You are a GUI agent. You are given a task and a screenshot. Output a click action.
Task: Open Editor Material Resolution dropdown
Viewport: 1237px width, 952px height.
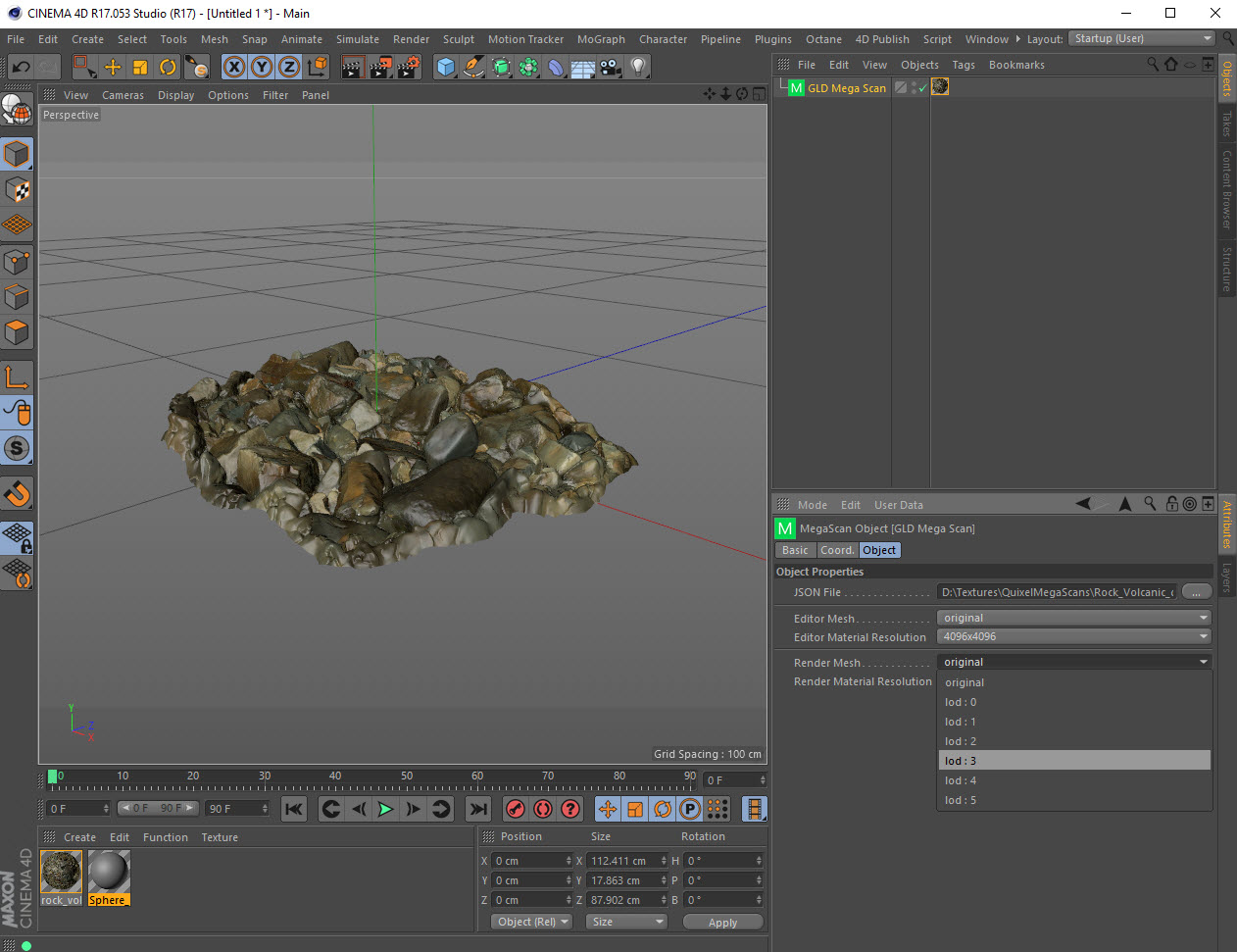pyautogui.click(x=1074, y=636)
